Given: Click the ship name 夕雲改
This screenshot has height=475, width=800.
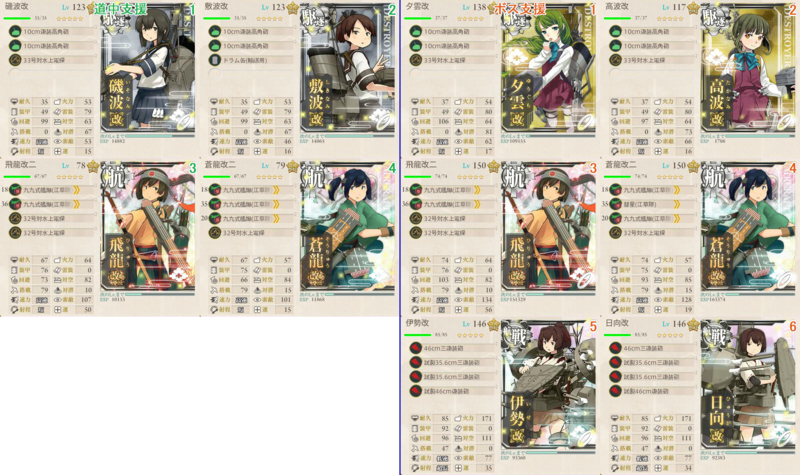Looking at the screenshot, I should coord(417,7).
